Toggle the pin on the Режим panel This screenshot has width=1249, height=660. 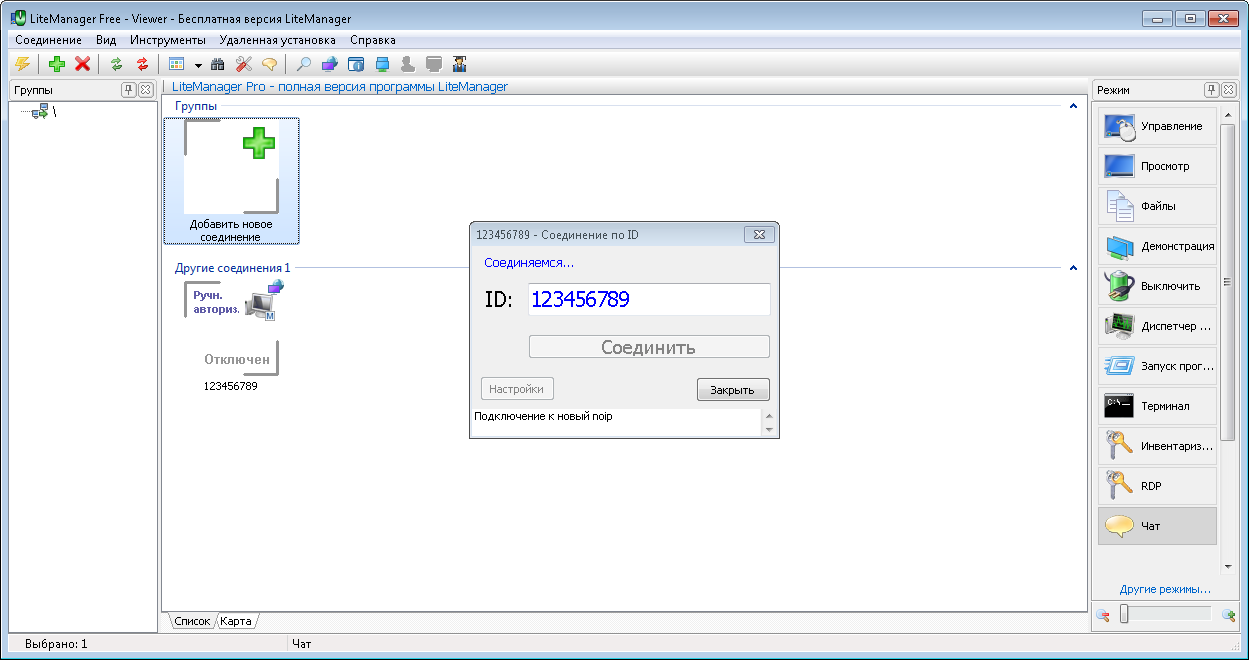(1211, 90)
